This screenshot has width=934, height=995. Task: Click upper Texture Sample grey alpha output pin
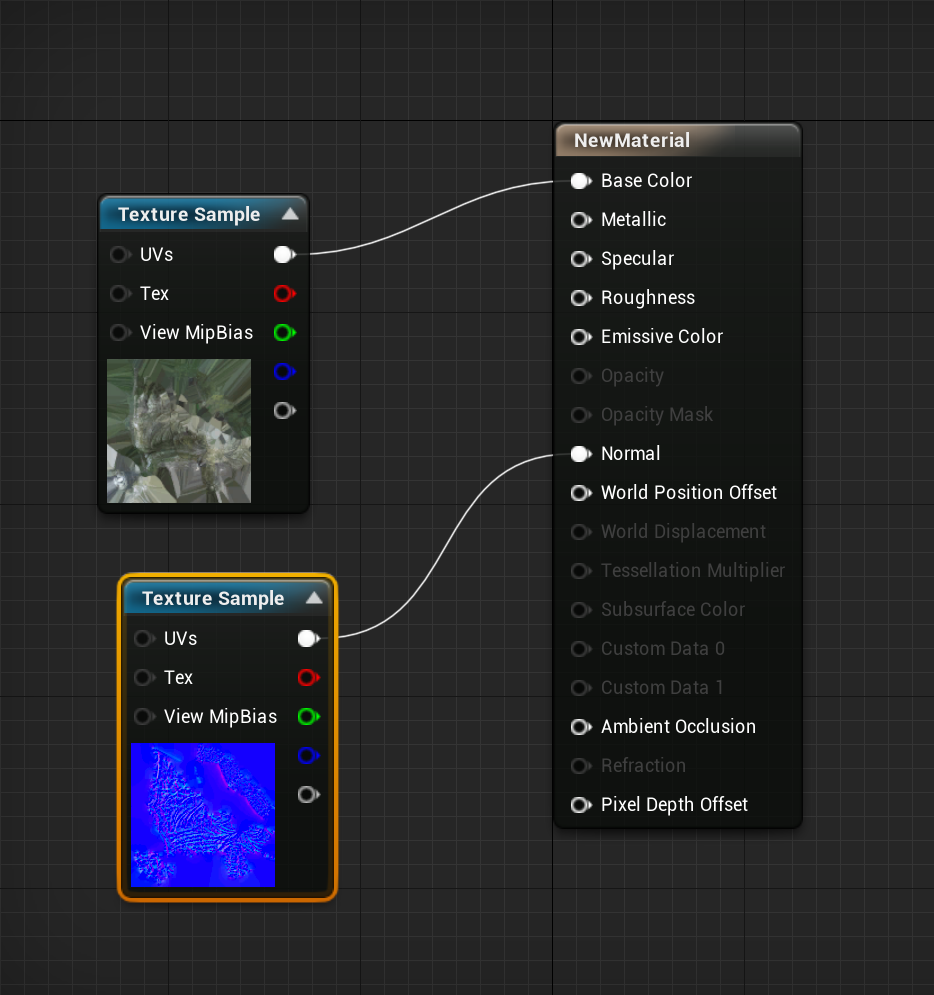pyautogui.click(x=284, y=411)
